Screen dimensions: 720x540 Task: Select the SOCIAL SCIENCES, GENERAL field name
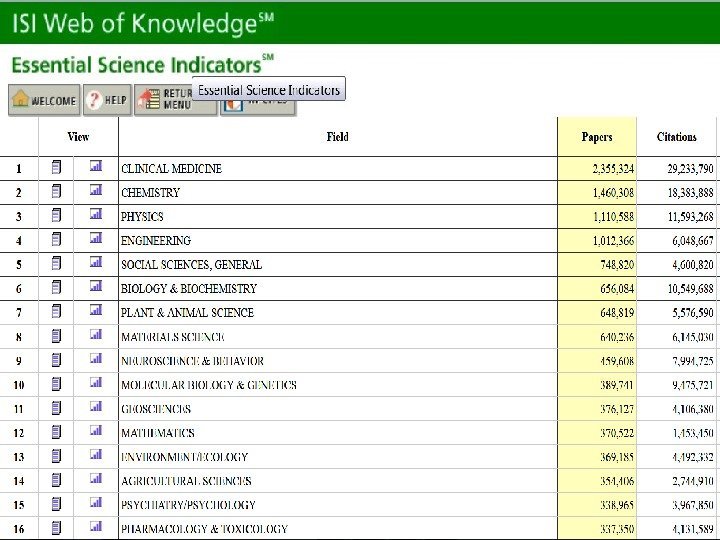191,264
